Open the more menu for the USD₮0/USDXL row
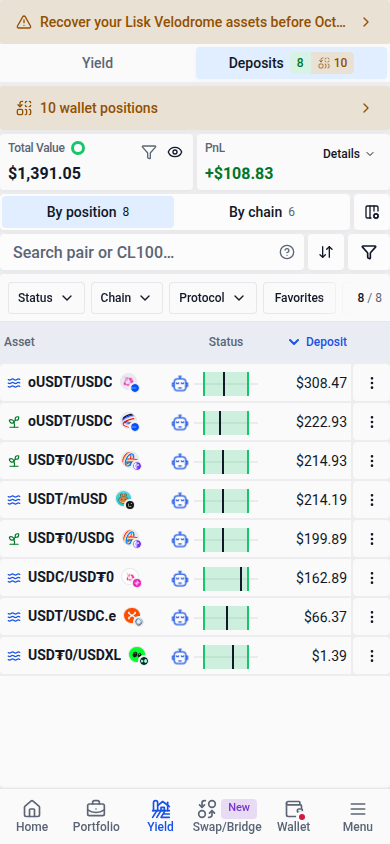 (371, 656)
